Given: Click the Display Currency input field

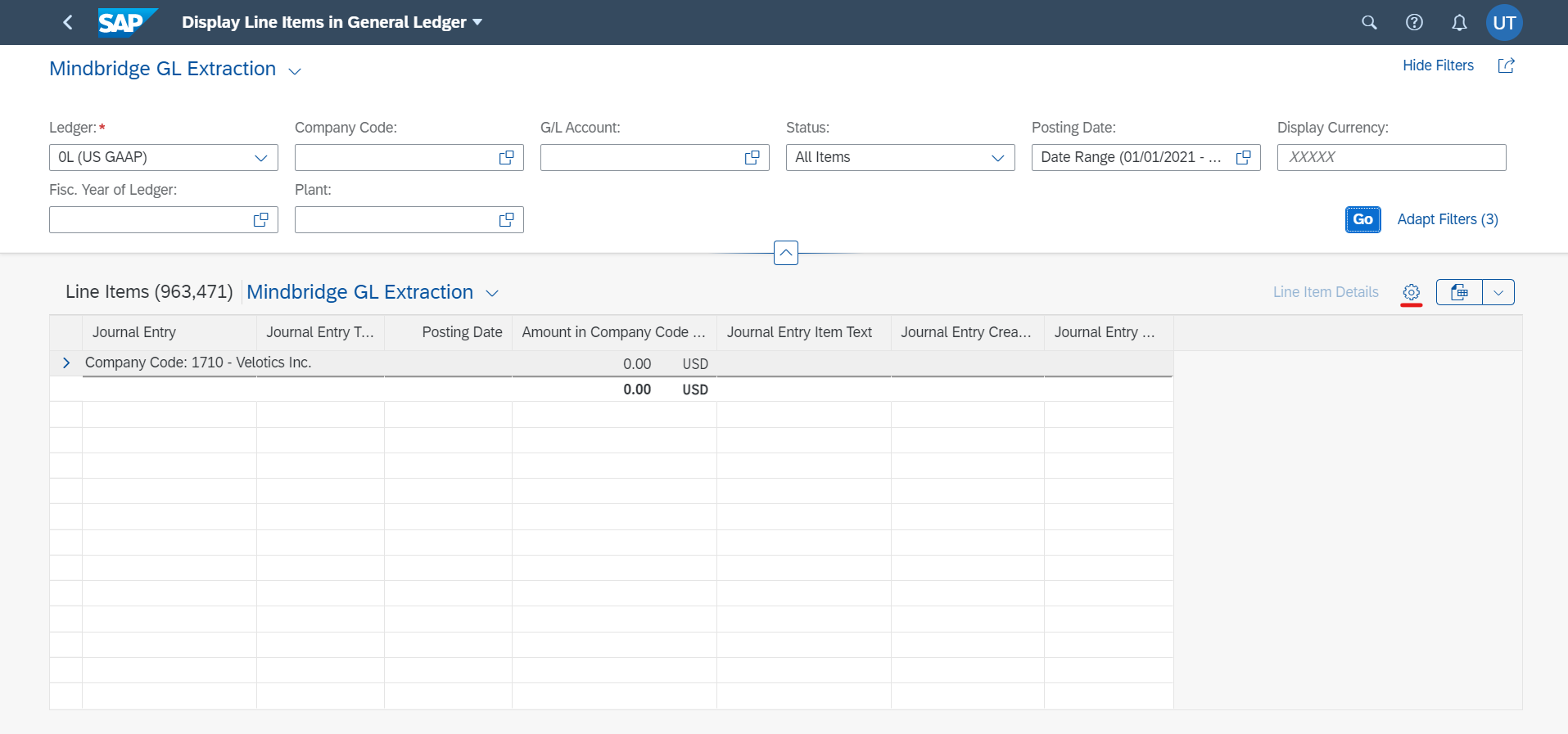Looking at the screenshot, I should click(1392, 157).
